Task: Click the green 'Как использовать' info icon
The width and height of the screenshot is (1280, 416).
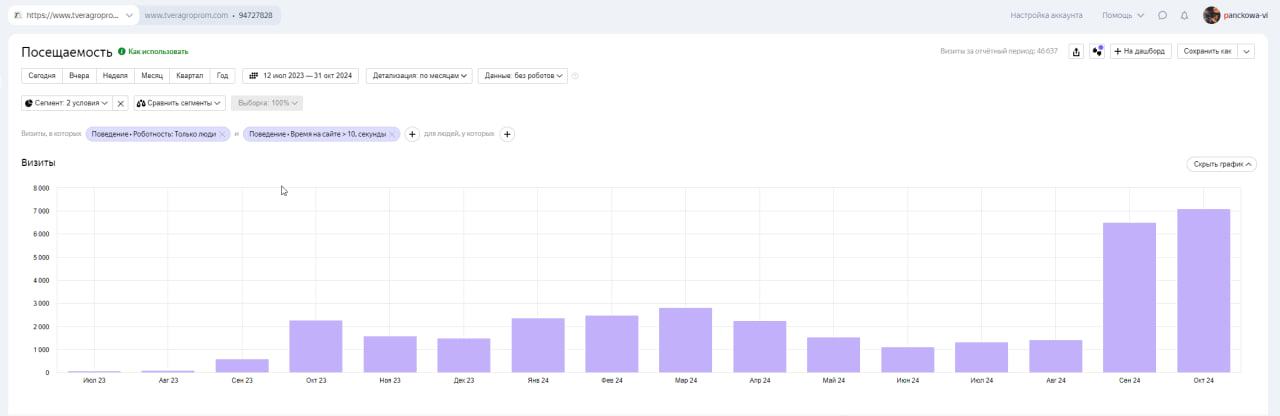Action: click(122, 51)
